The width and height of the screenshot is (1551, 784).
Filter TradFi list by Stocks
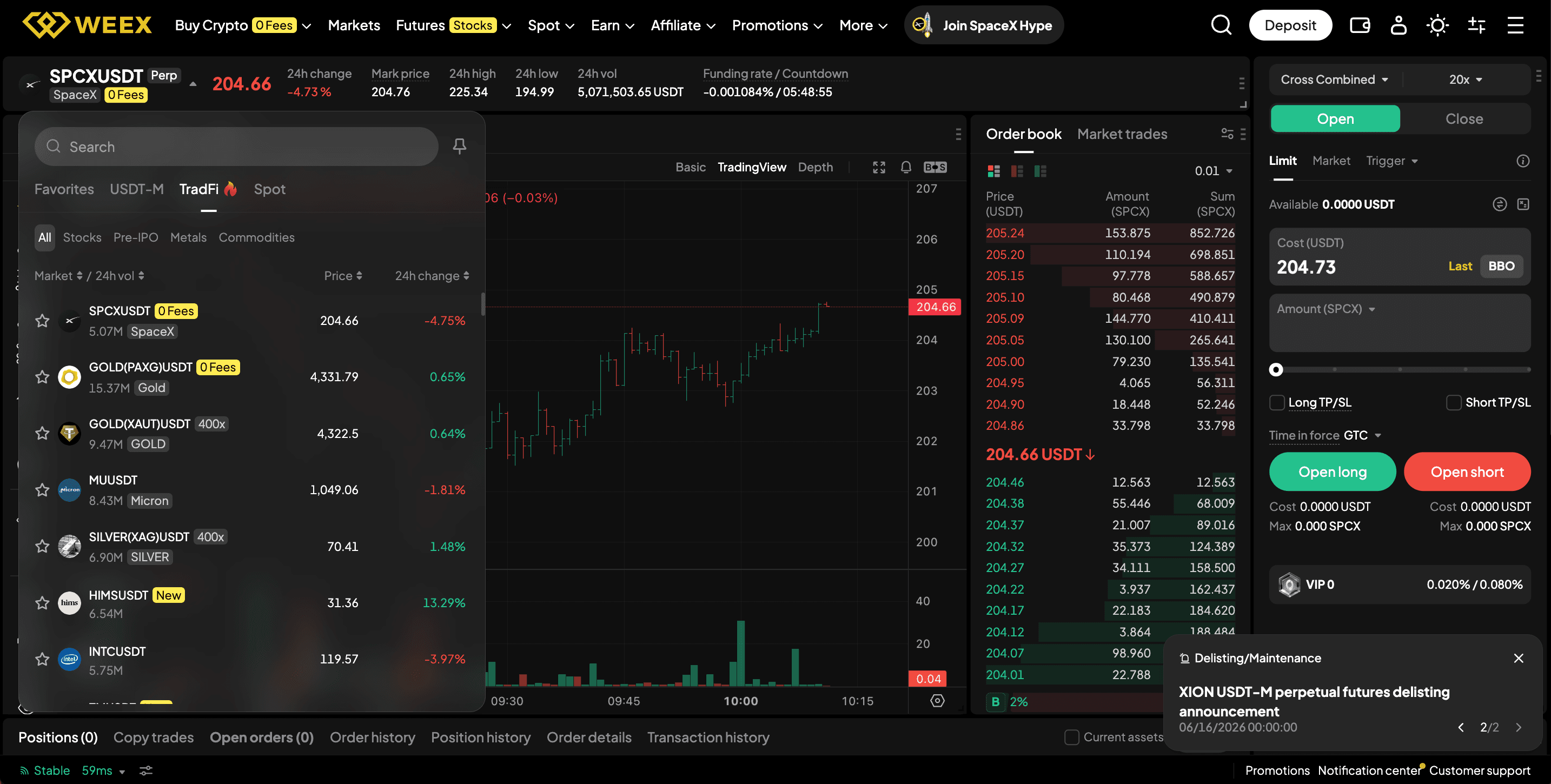pos(82,237)
